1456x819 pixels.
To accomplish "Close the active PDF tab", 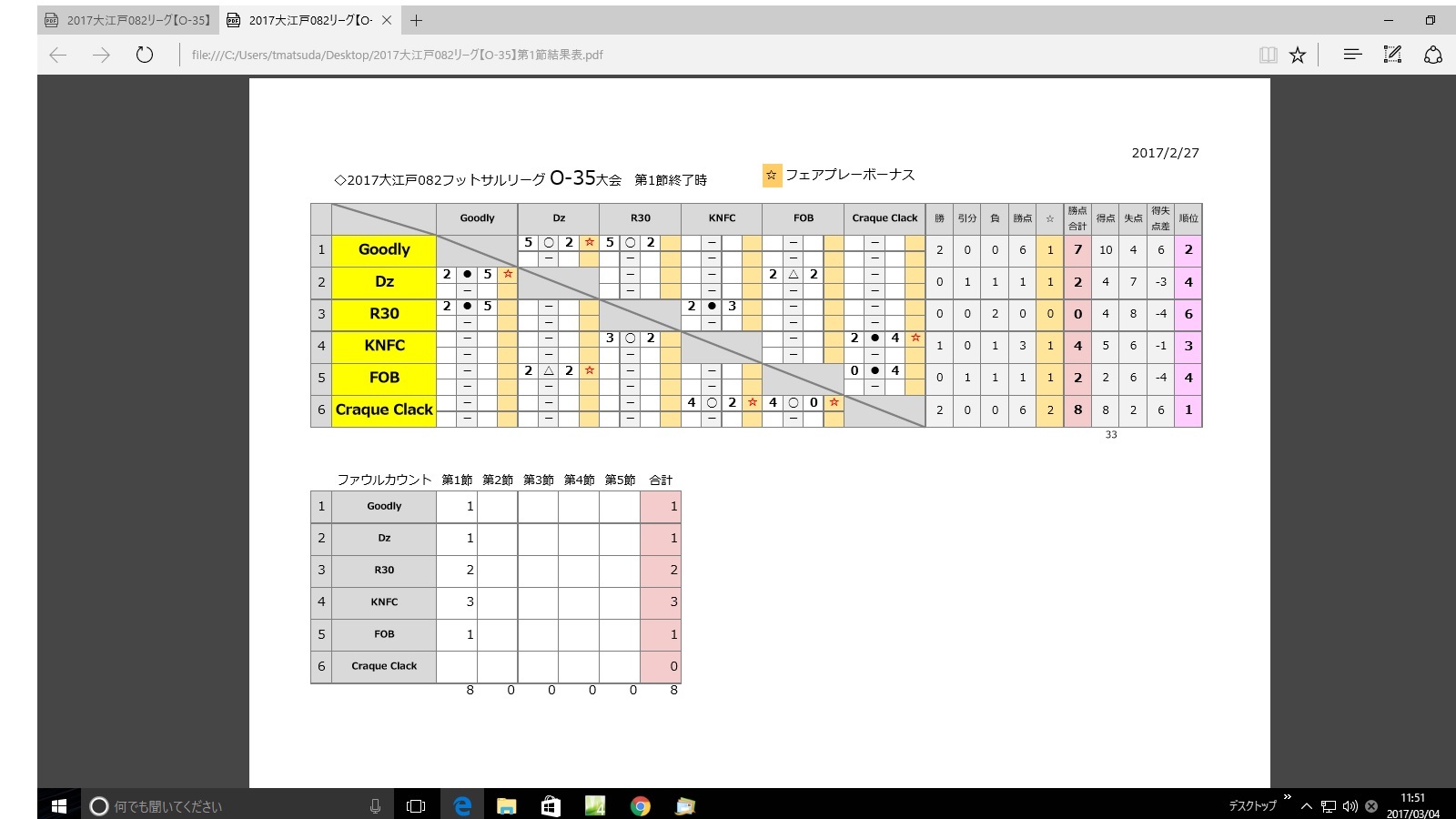I will (387, 20).
